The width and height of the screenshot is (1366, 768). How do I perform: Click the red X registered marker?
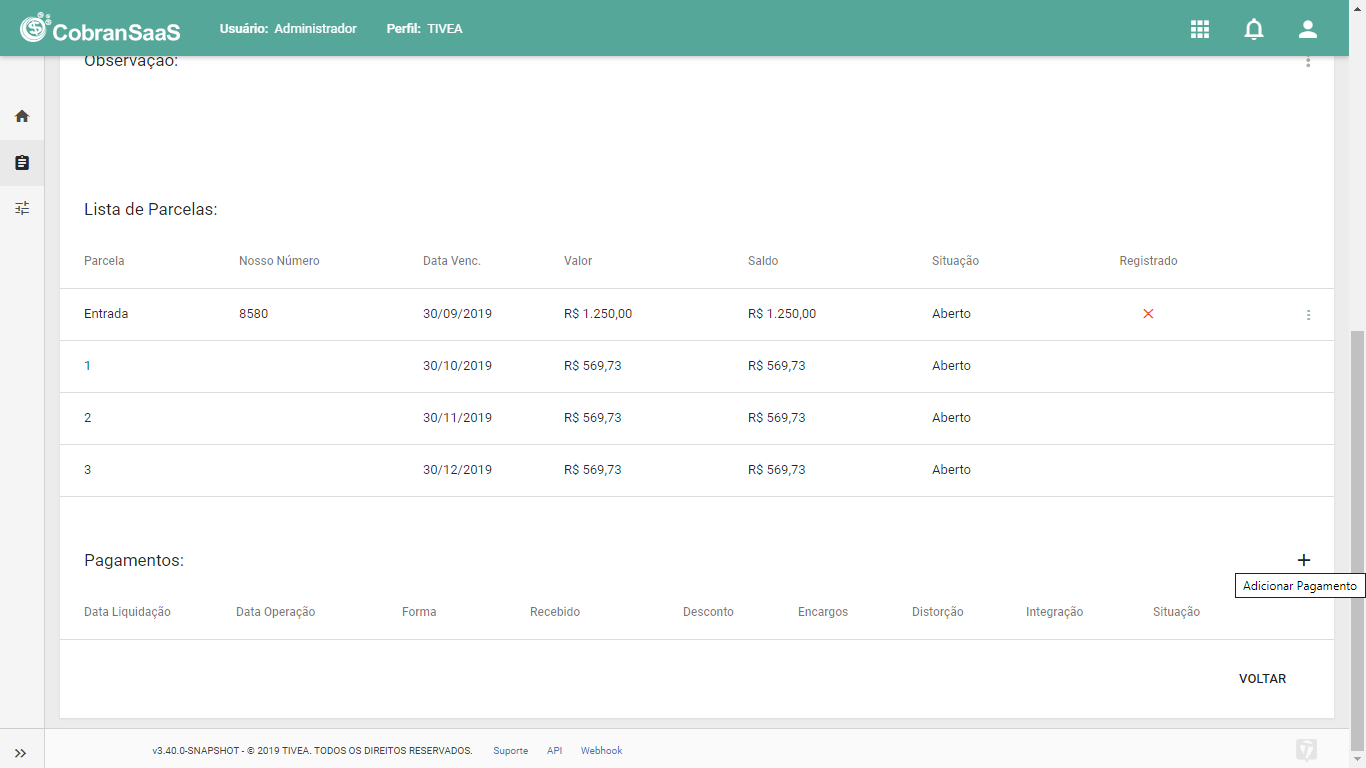click(1148, 314)
